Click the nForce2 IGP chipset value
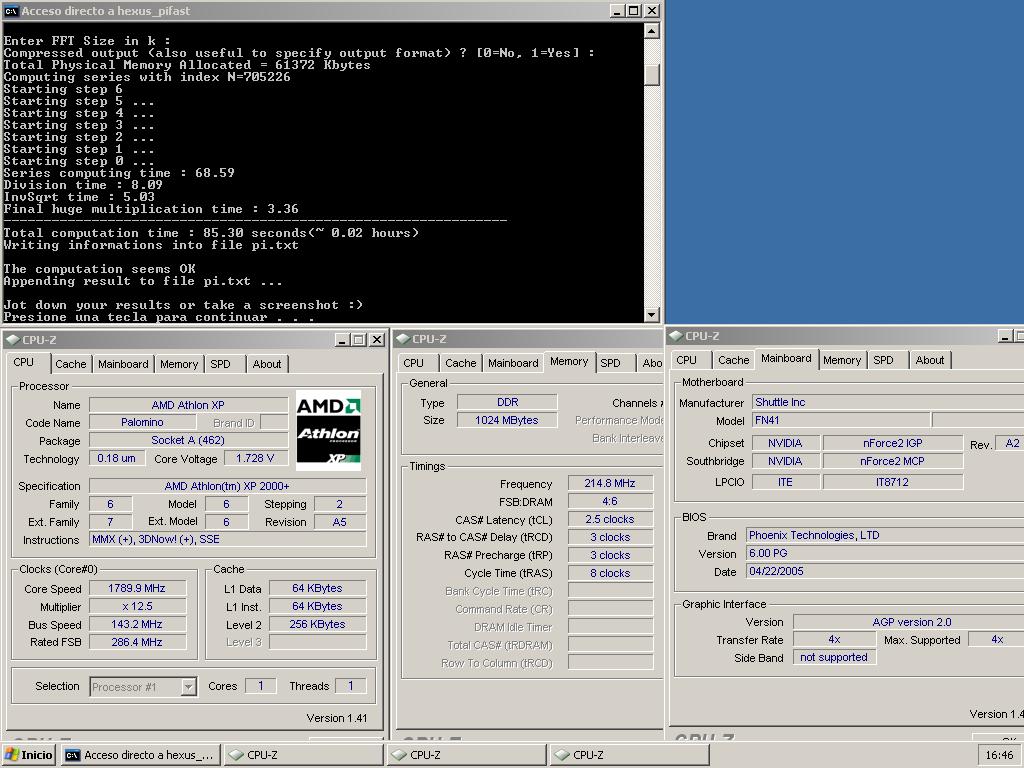Screen dimensions: 1024x768 tap(893, 443)
